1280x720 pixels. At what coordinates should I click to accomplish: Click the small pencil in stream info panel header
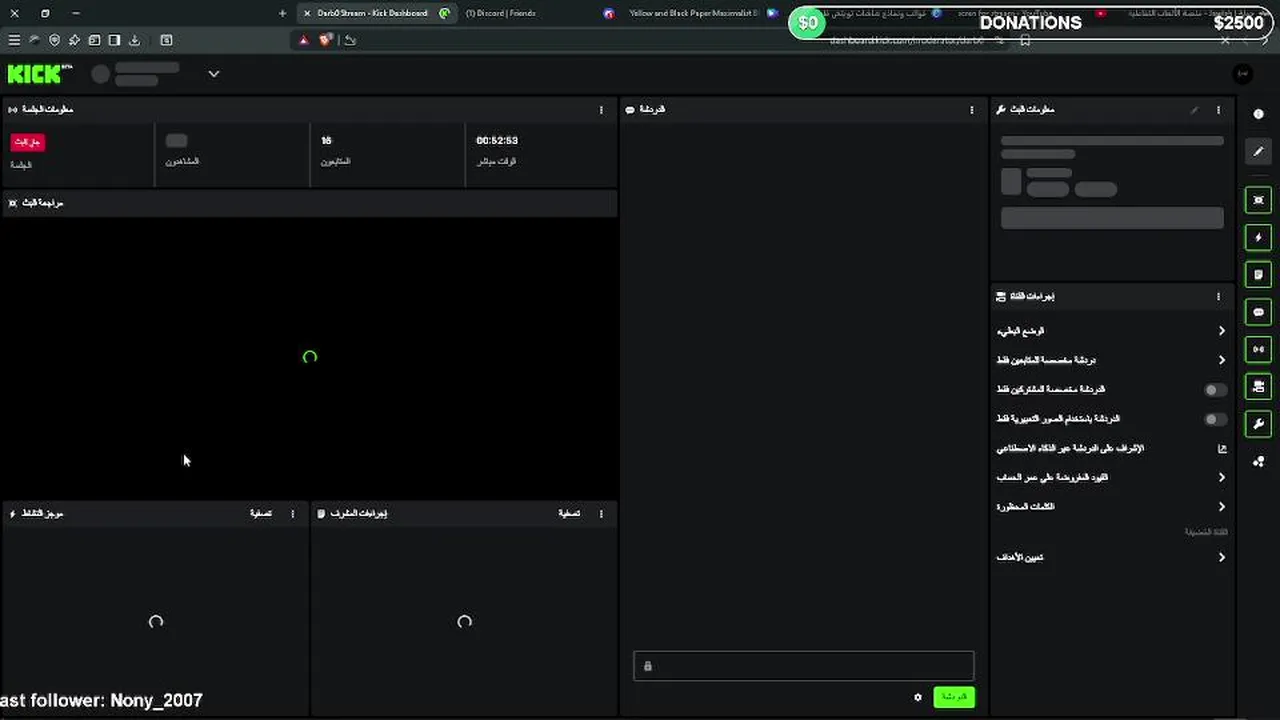(x=1194, y=110)
